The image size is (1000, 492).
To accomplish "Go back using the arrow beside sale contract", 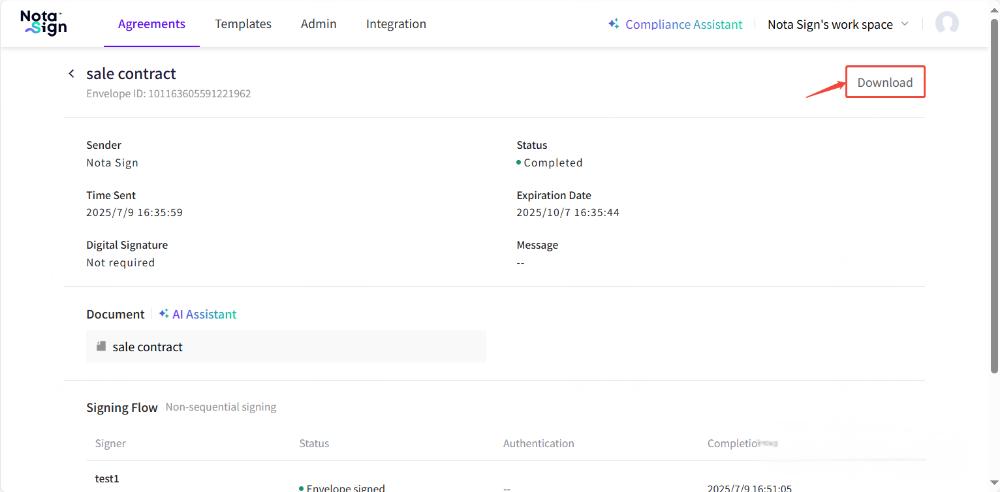I will tap(71, 74).
